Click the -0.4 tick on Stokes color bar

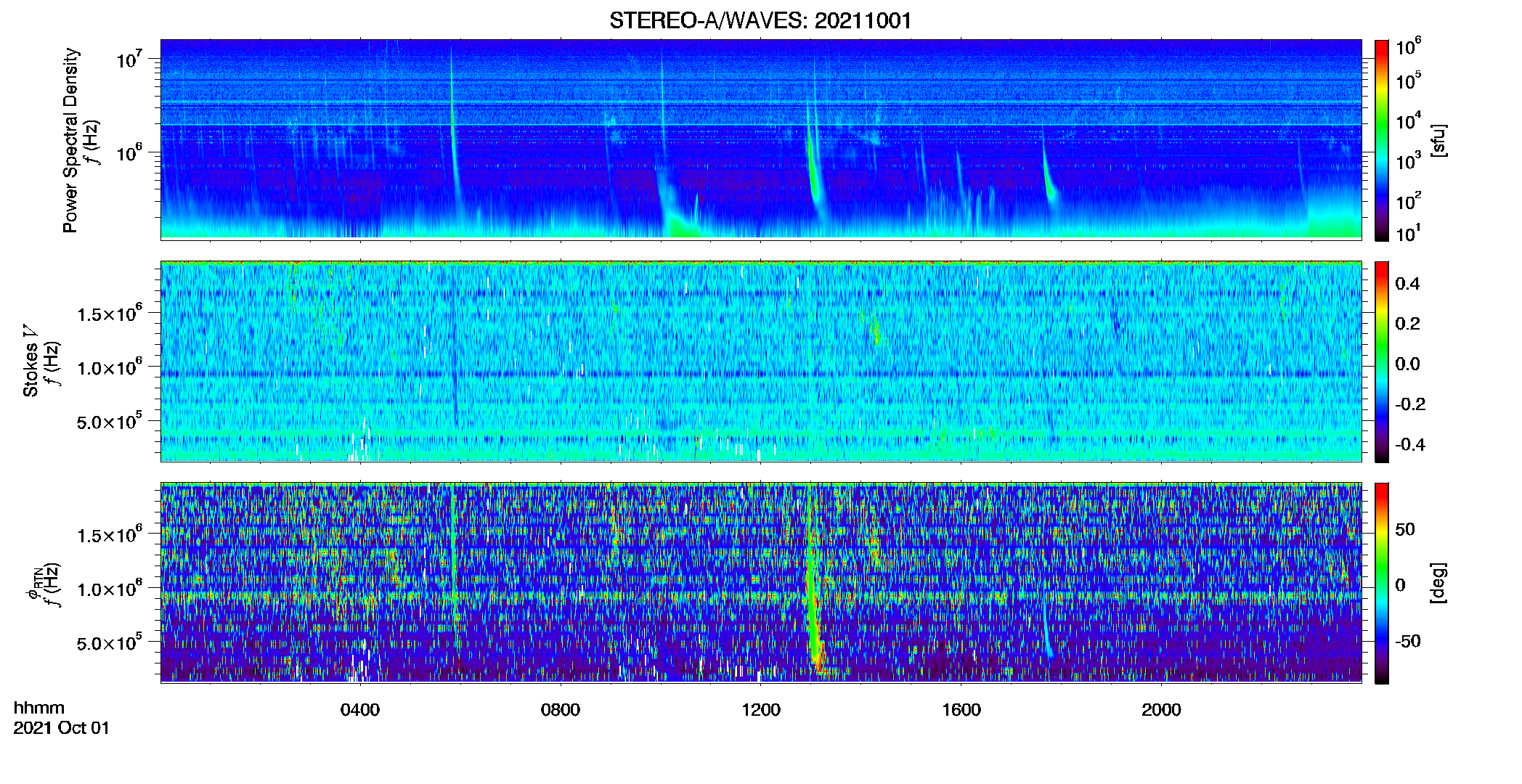1409,445
